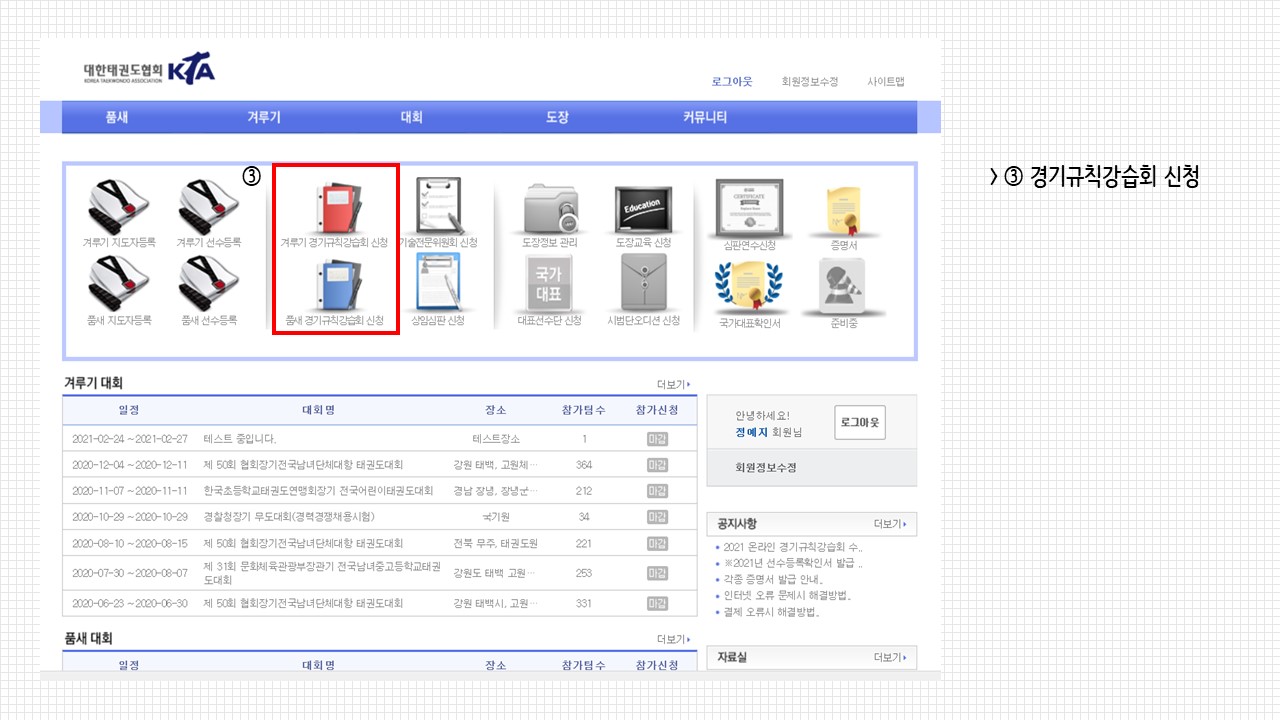Image resolution: width=1280 pixels, height=720 pixels.
Task: Click 더보기 next to 품새 대회
Action: 674,639
